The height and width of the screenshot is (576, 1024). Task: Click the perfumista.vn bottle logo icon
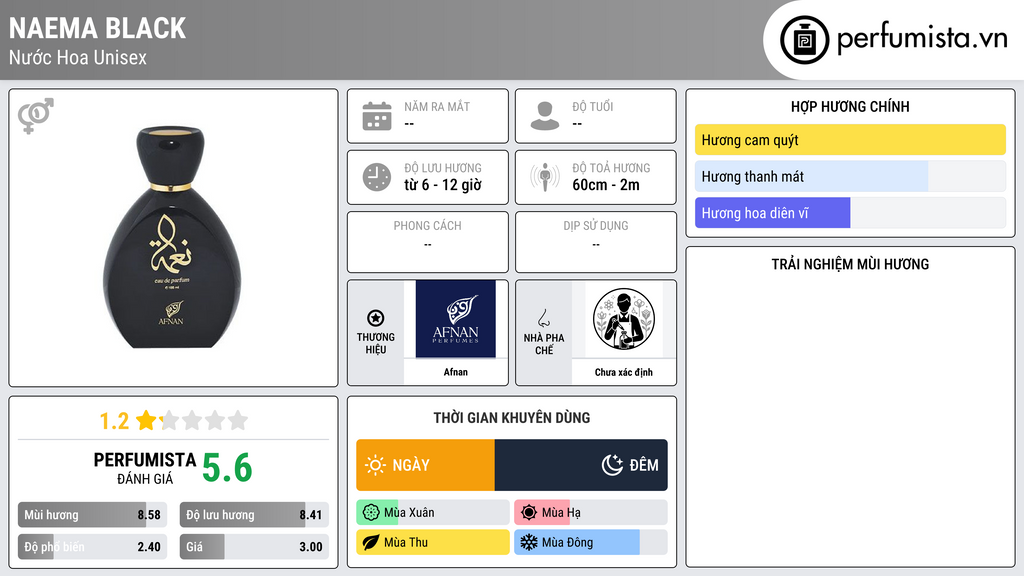click(x=804, y=40)
